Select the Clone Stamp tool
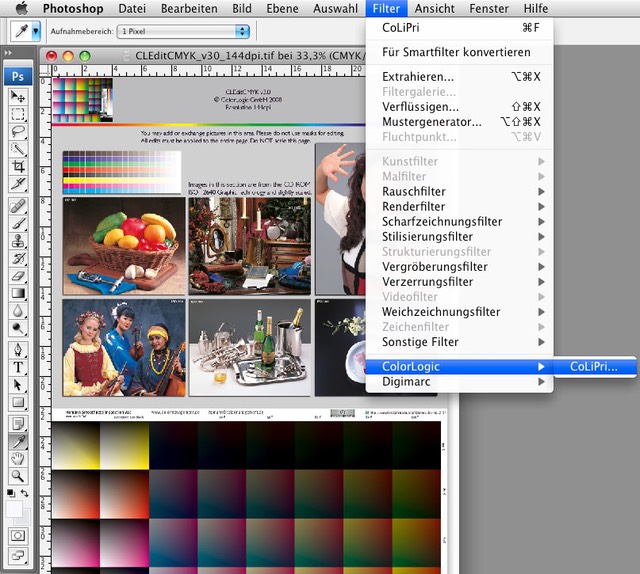 click(18, 241)
